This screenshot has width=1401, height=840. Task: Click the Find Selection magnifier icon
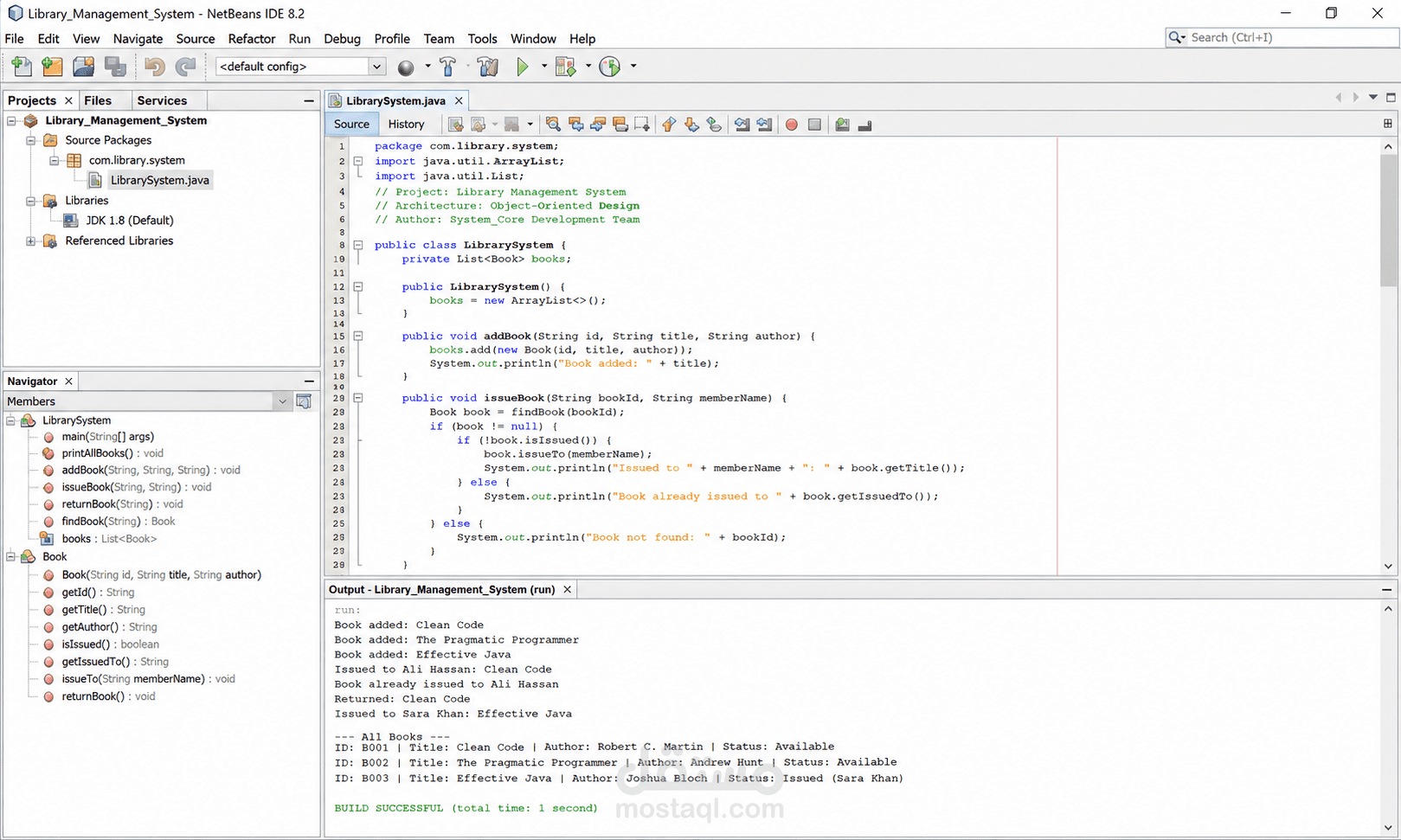pos(553,125)
